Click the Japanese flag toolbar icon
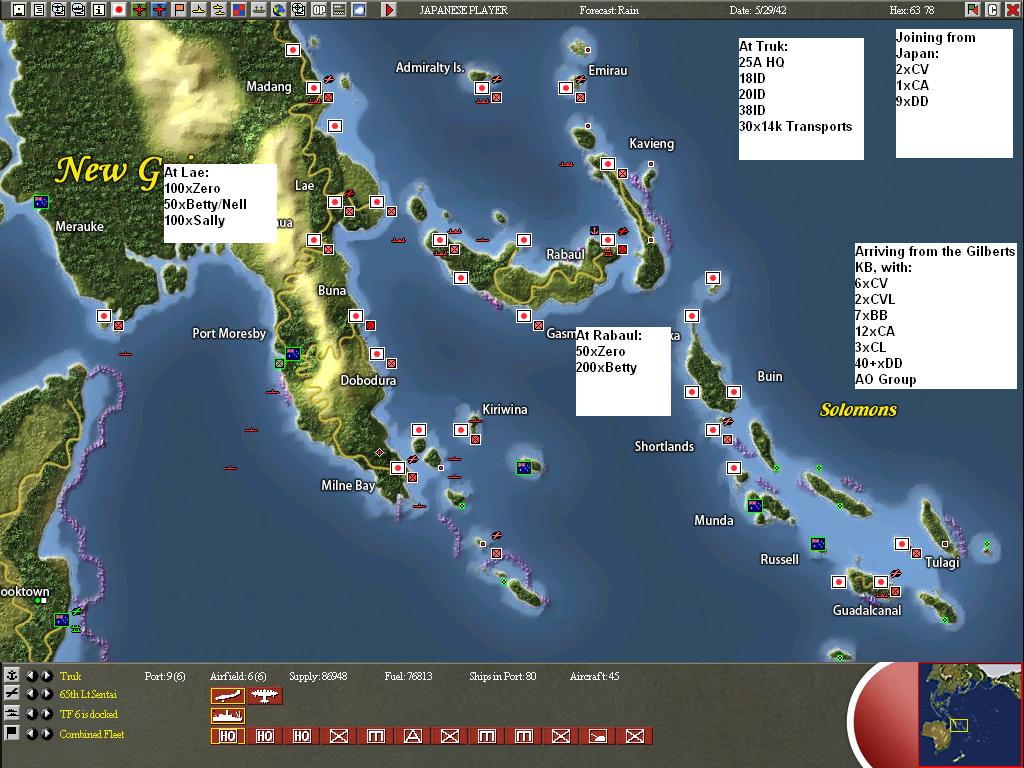This screenshot has width=1024, height=768. point(118,9)
